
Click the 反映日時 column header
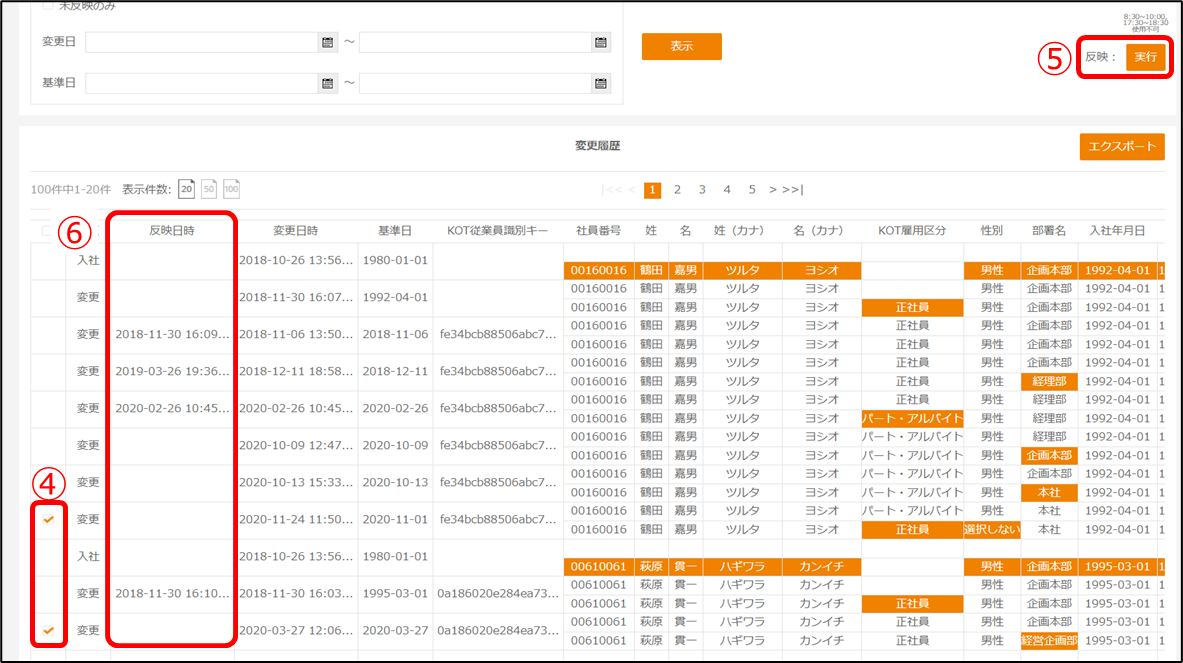tap(172, 231)
